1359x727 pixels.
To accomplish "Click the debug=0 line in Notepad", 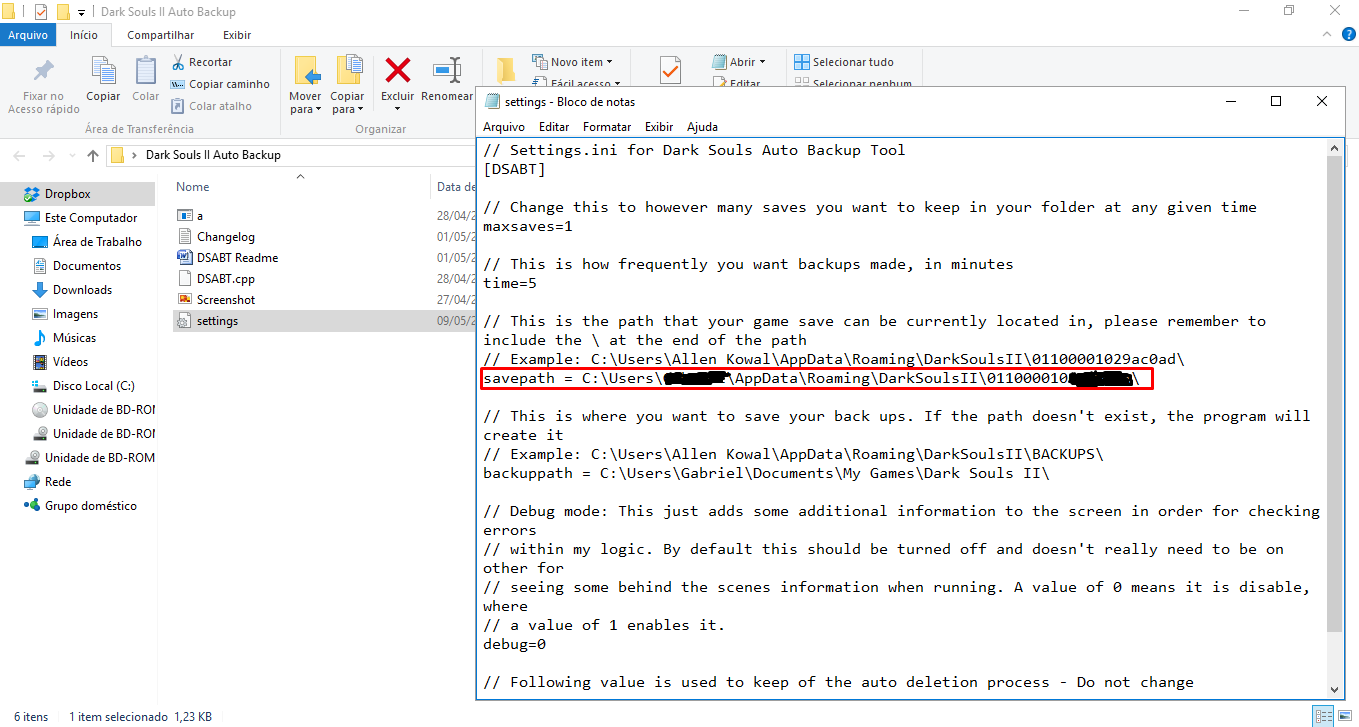I will tap(515, 645).
